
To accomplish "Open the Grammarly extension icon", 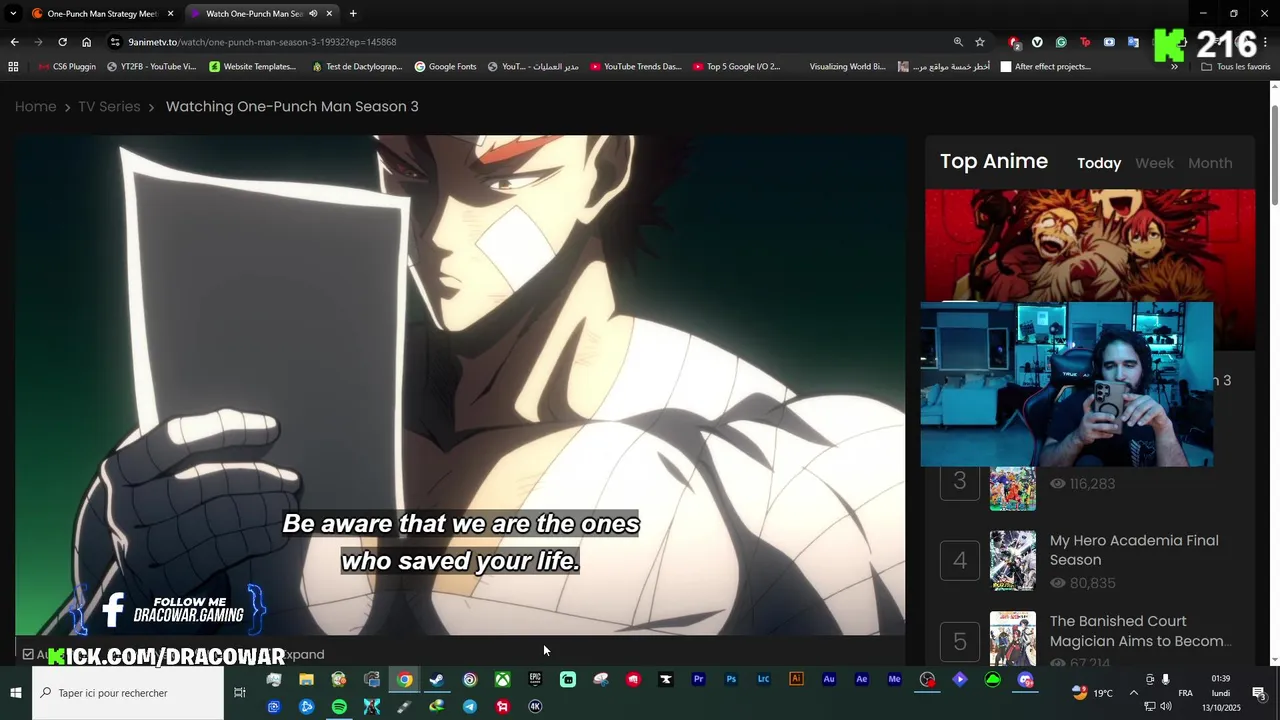I will 1061,42.
